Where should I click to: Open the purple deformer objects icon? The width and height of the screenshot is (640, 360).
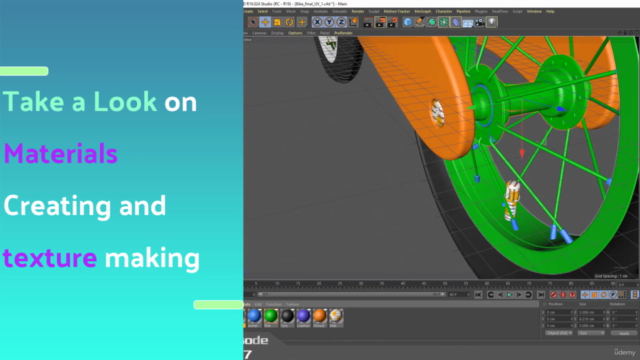click(456, 22)
